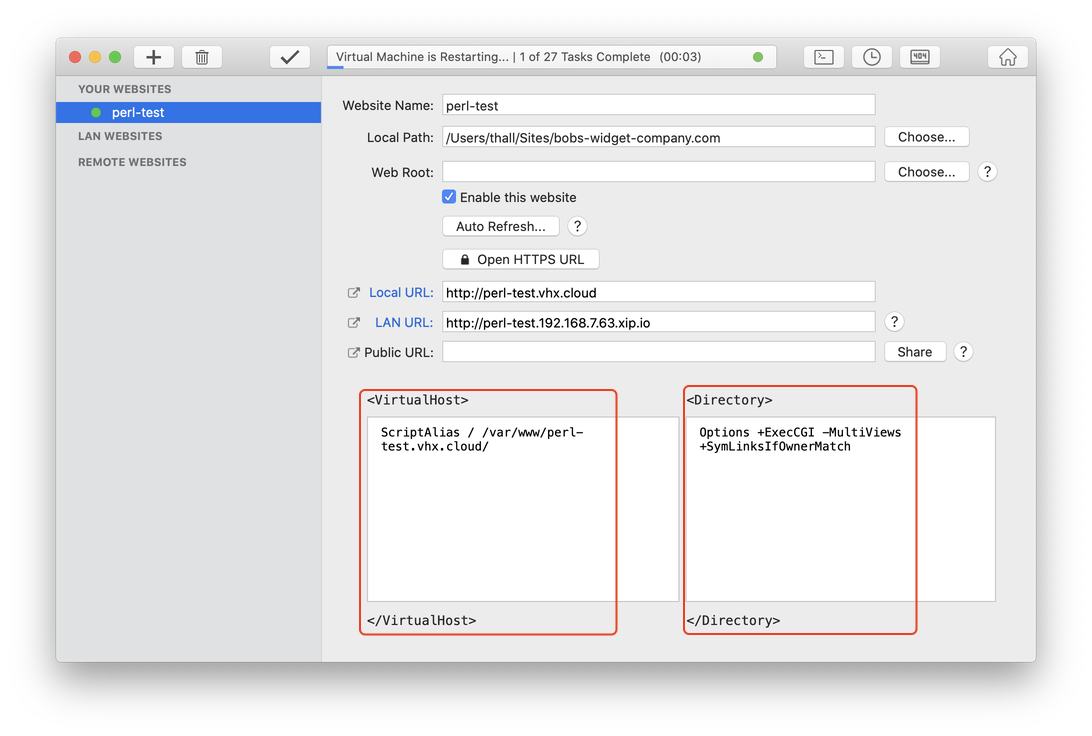Choose a folder for Local Path
Screen dimensions: 1092x736
926,137
